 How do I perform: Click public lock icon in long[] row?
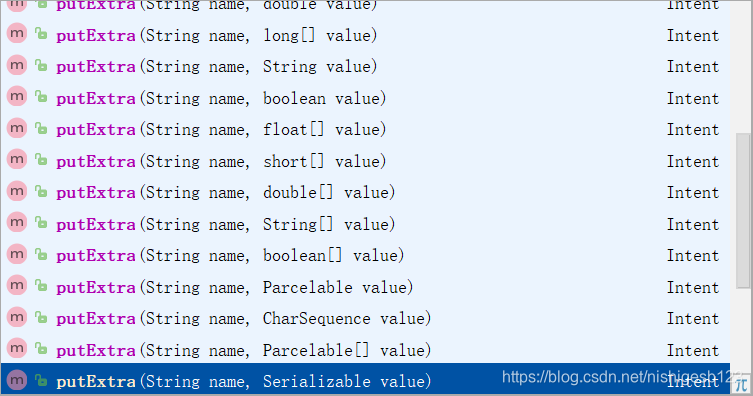coord(41,34)
